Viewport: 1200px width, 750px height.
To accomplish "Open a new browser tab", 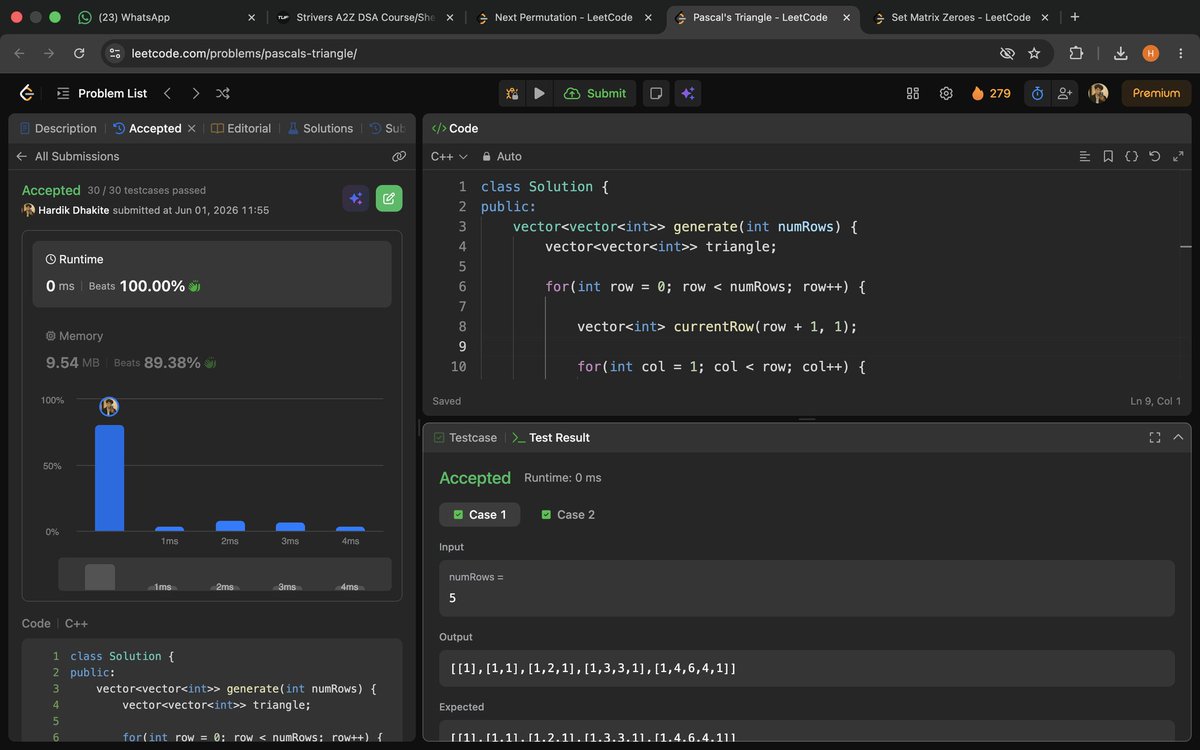I will [x=1075, y=17].
